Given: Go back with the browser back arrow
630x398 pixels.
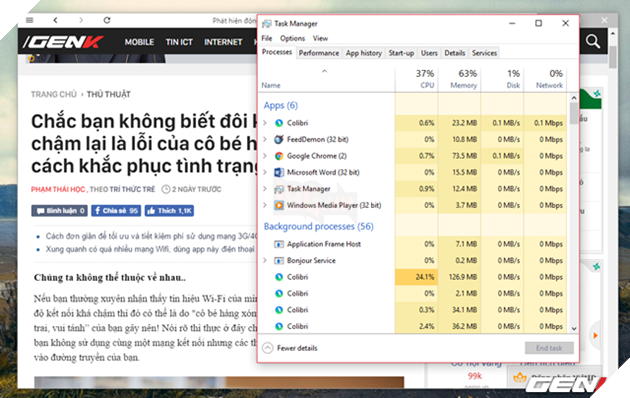Looking at the screenshot, I should pos(55,20).
